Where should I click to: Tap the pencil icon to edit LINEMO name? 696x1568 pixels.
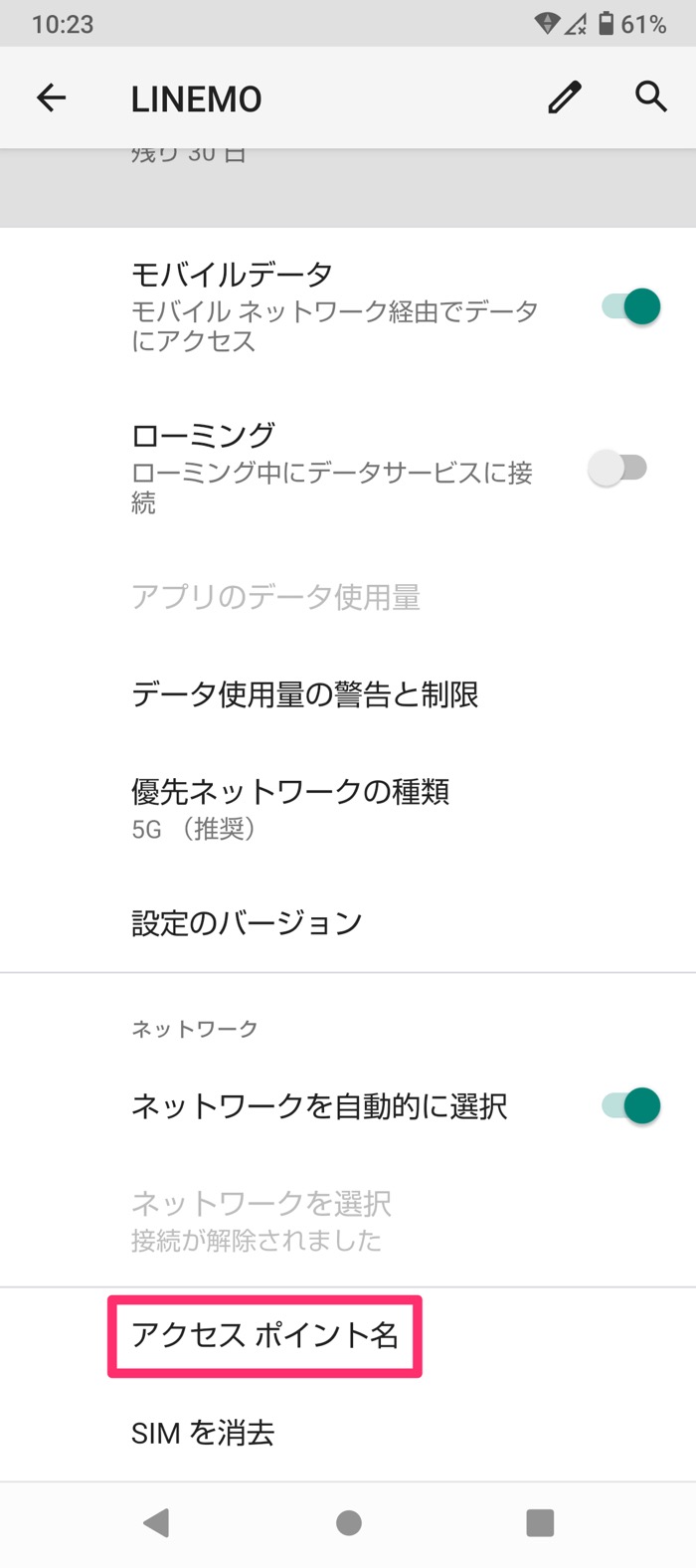(x=564, y=97)
